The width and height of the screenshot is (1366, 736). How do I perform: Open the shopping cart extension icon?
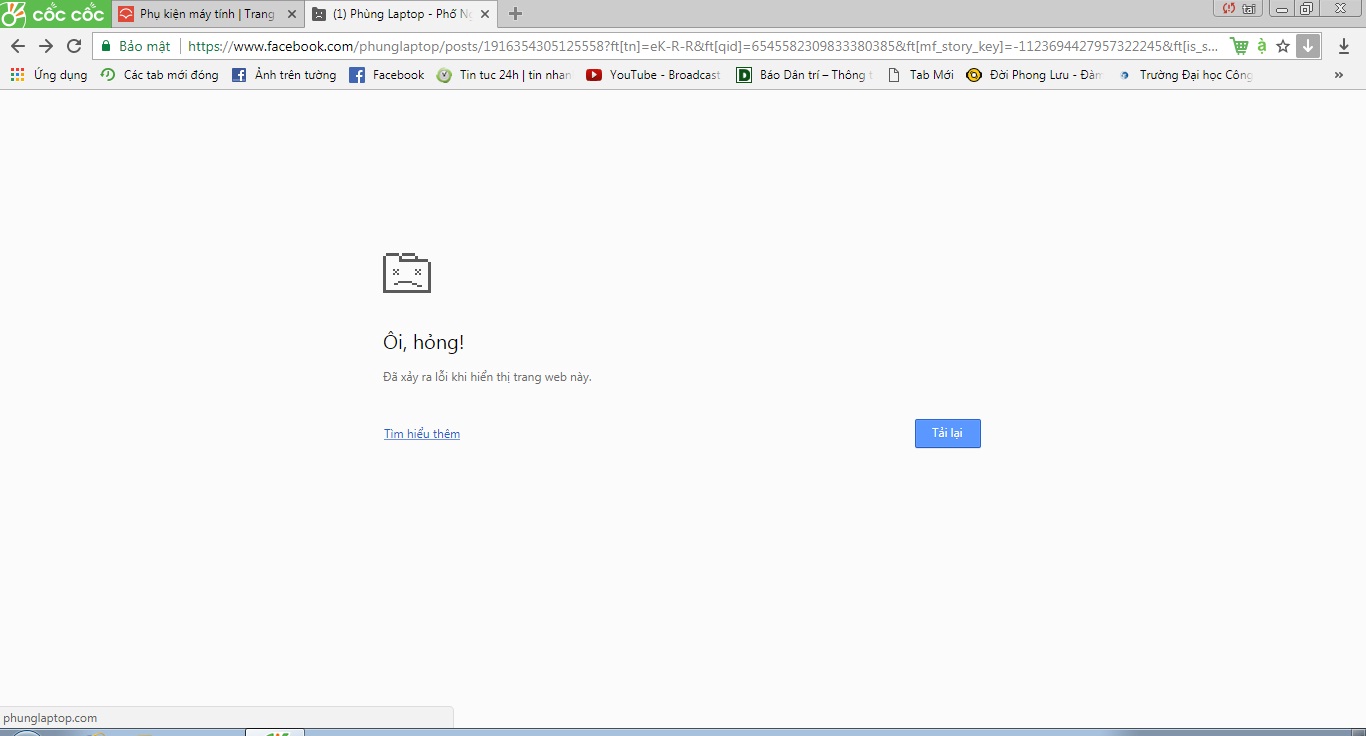(x=1240, y=46)
